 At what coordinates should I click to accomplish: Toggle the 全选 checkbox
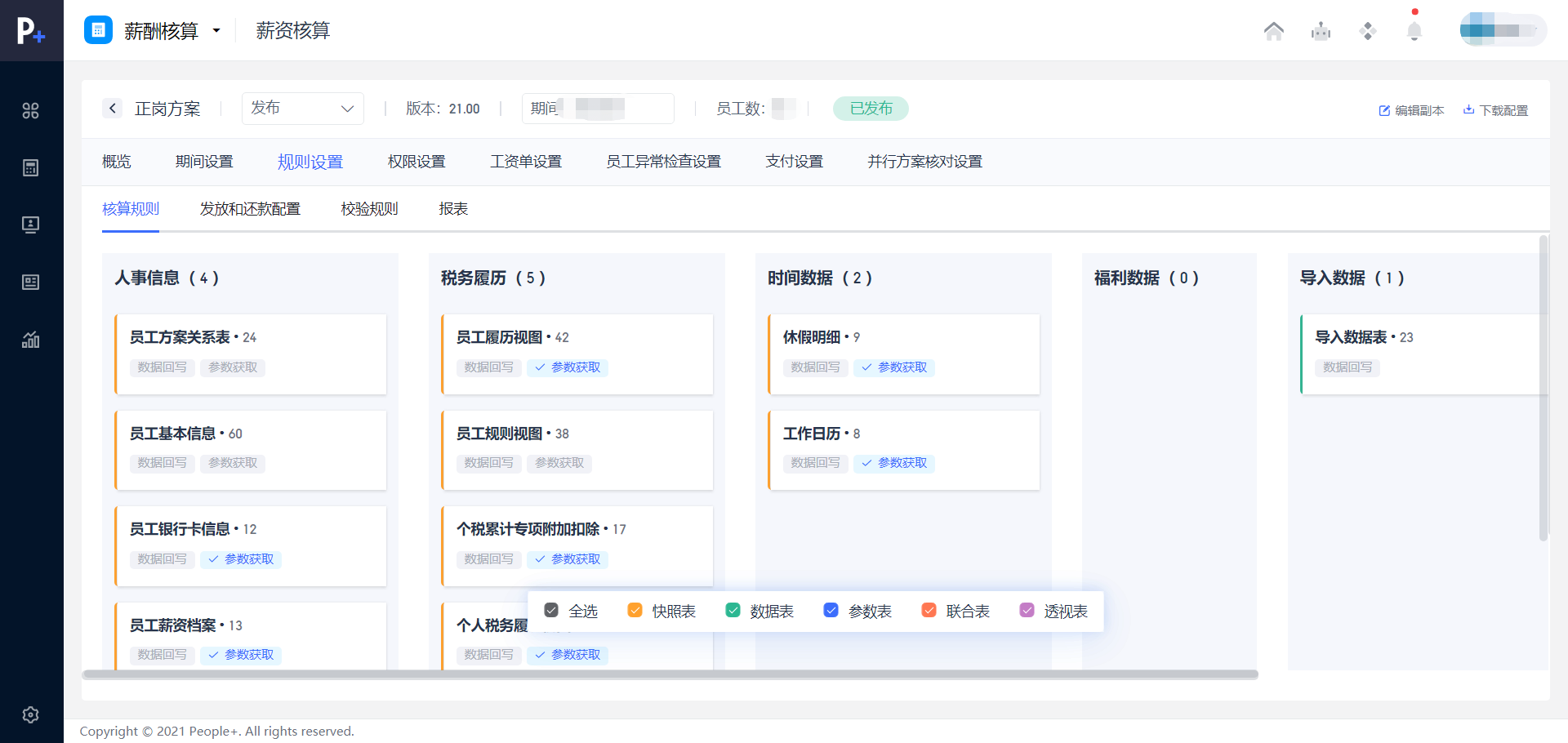pos(551,611)
